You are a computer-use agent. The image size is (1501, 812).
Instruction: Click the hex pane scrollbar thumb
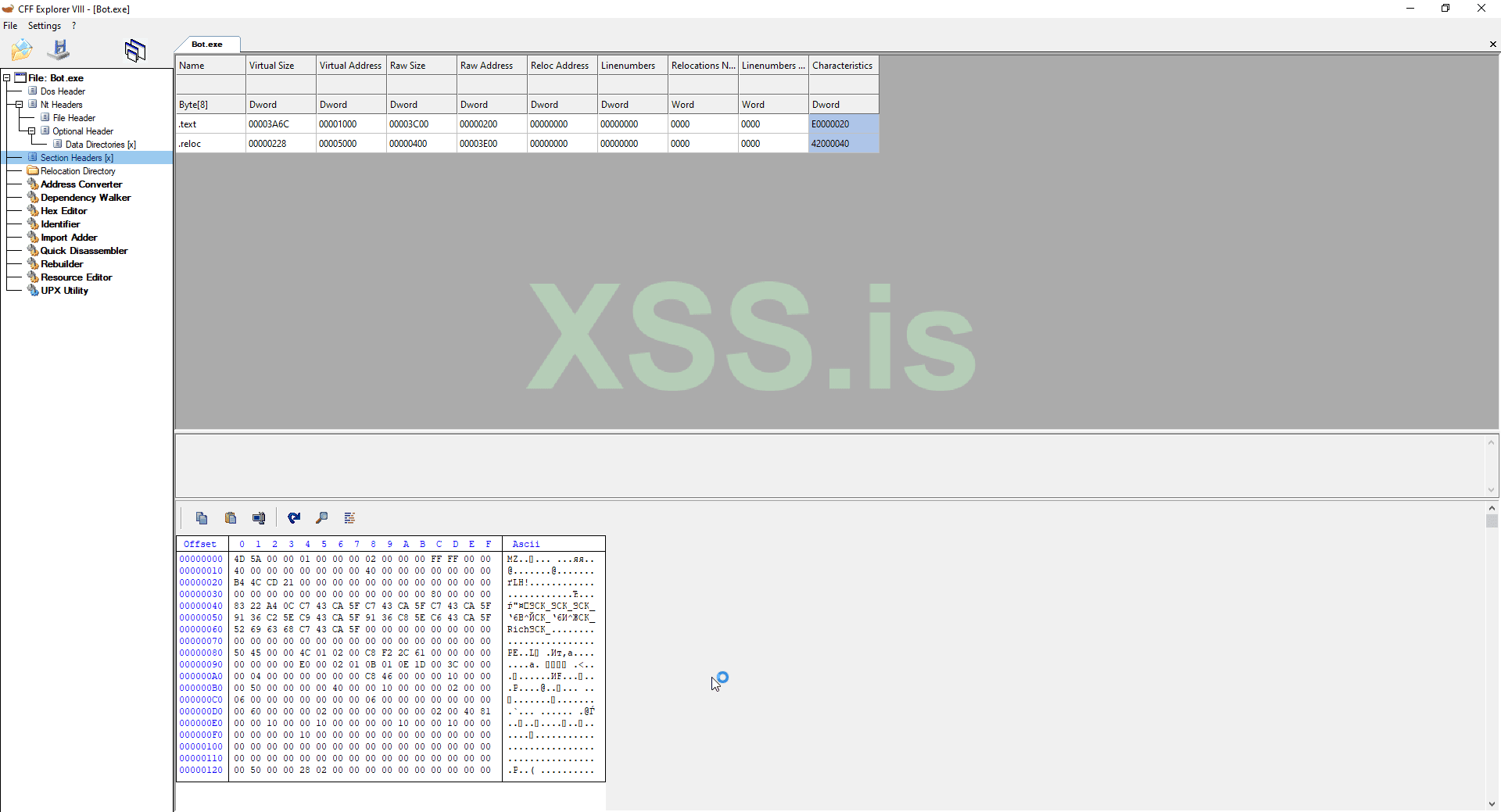(1492, 521)
